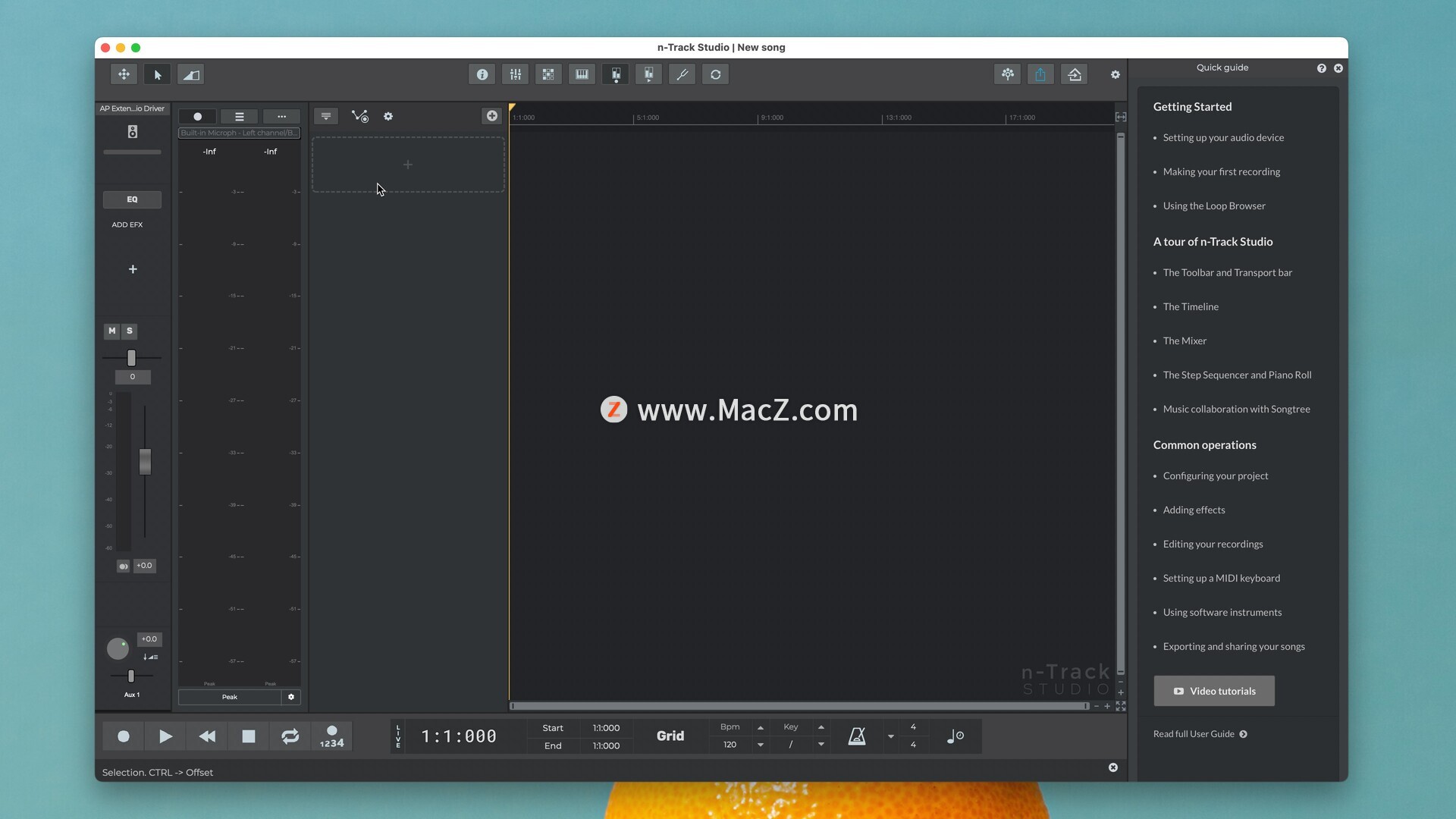Click the speaker output device icon
This screenshot has height=819, width=1456.
pos(133,132)
